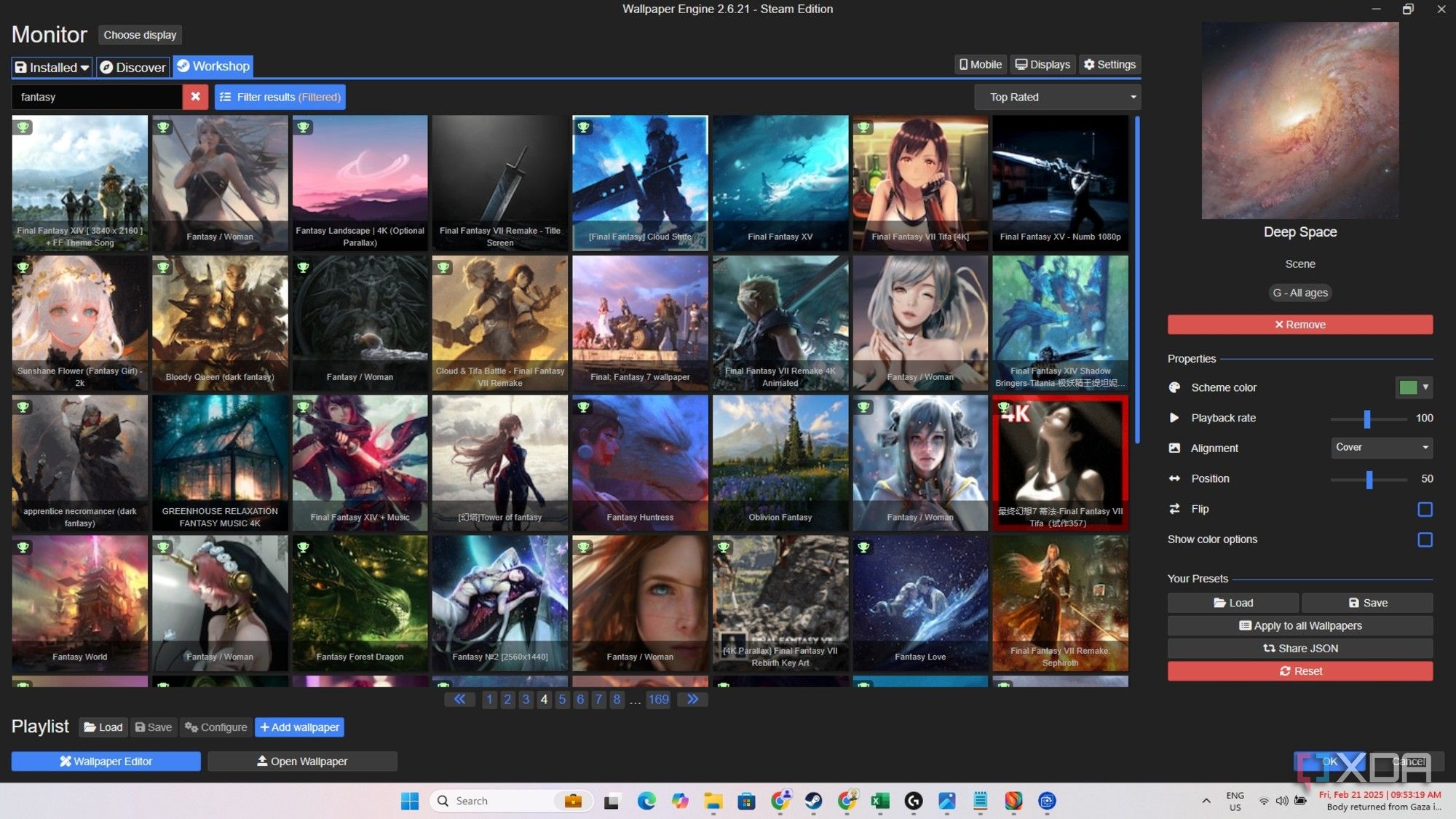
Task: Click the Share JSON icon
Action: (1300, 648)
